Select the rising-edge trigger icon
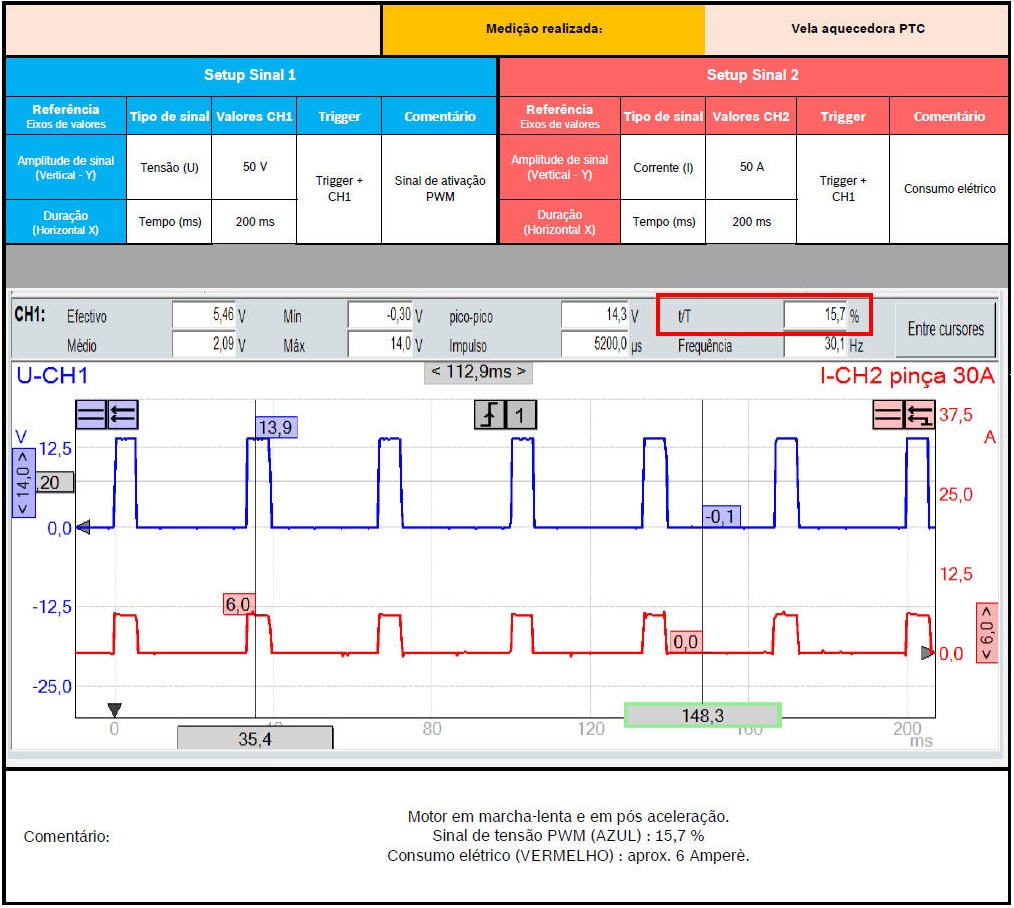 (490, 415)
